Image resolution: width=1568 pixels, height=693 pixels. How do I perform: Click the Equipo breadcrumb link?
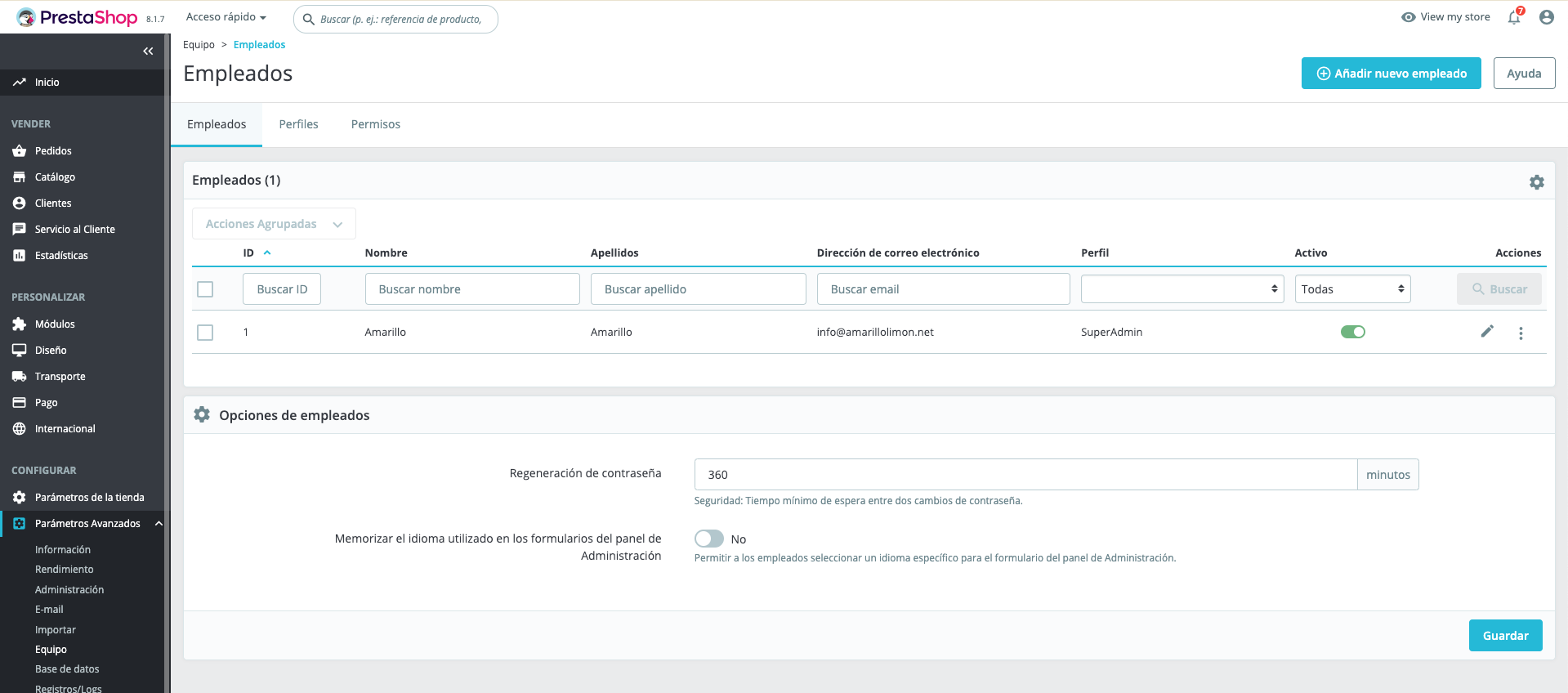[199, 45]
